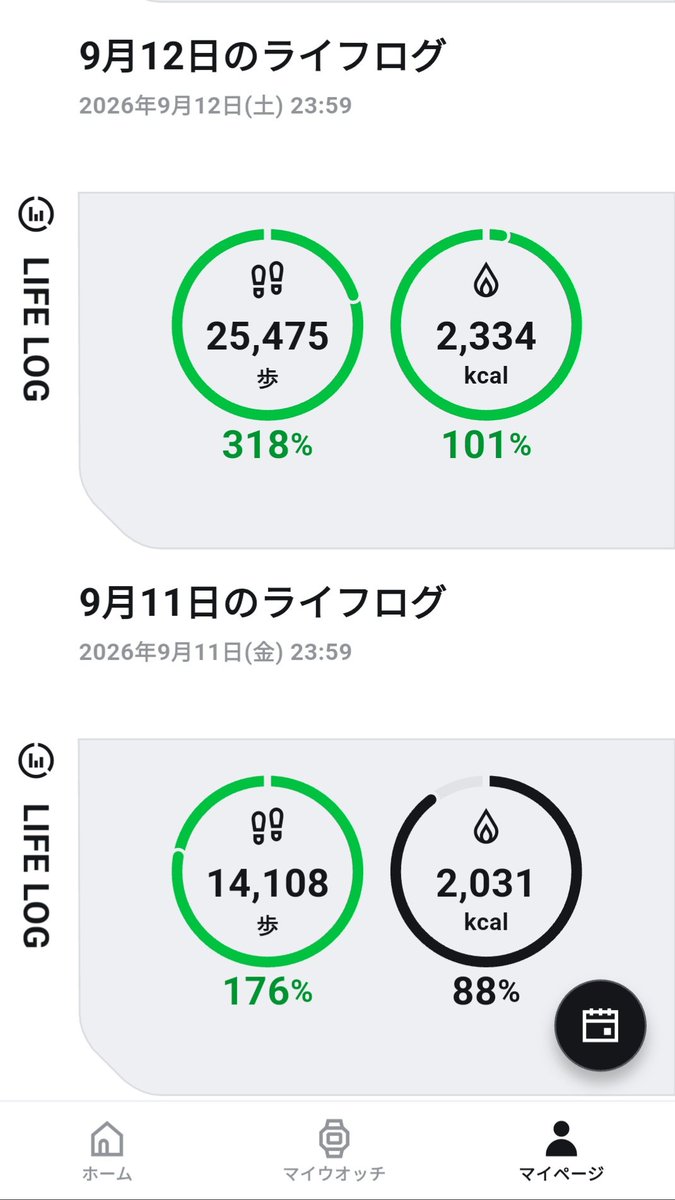This screenshot has height=1200, width=675.
Task: Select the 14,108 steps count
Action: (x=267, y=883)
